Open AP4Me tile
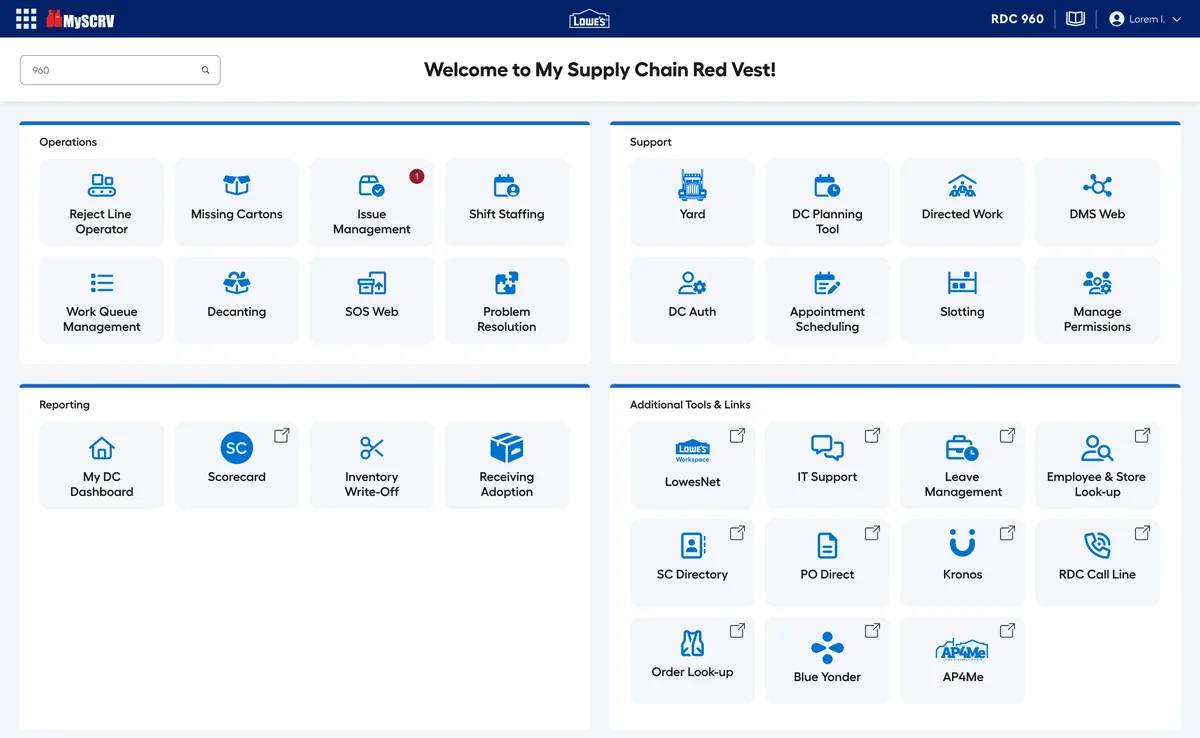This screenshot has width=1200, height=738. (962, 660)
